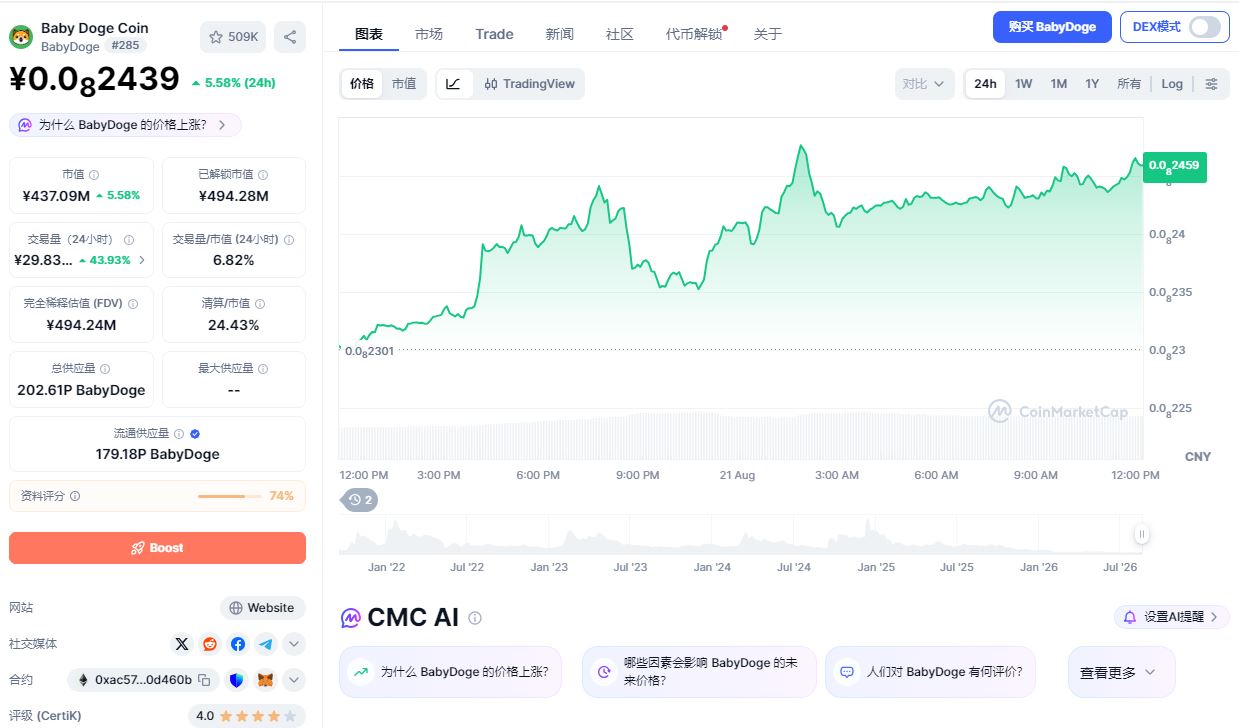Open the 代币解锁 tab
1239x728 pixels.
[x=694, y=34]
